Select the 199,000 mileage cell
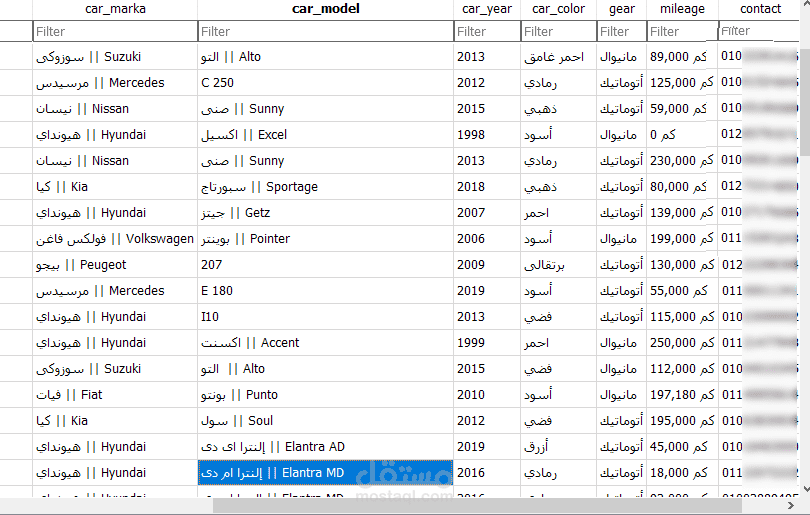Image resolution: width=810 pixels, height=515 pixels. tap(682, 239)
